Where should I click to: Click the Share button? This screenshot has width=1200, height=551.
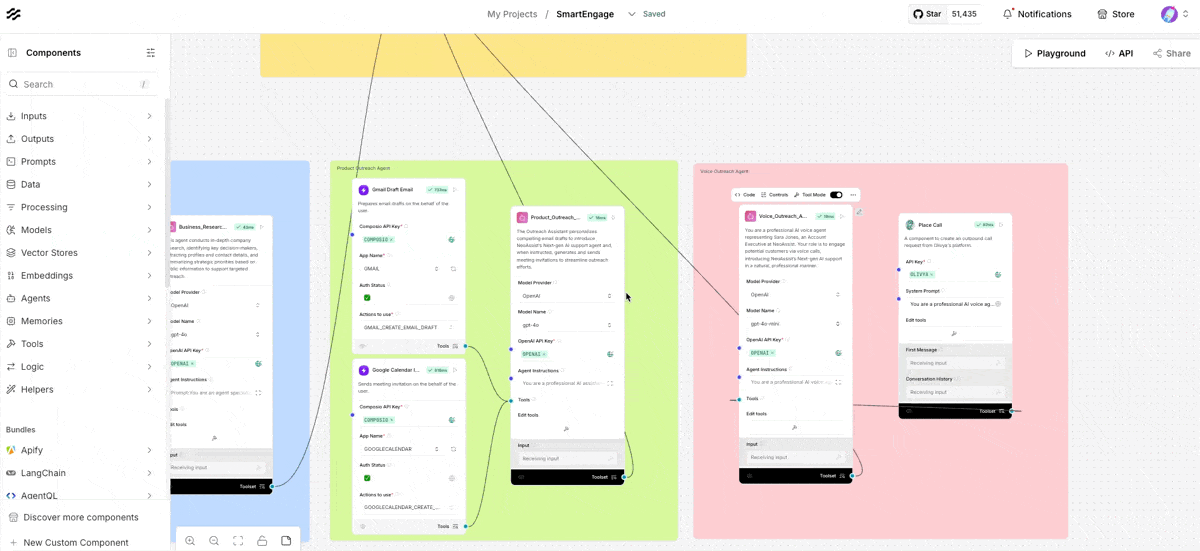[1171, 54]
